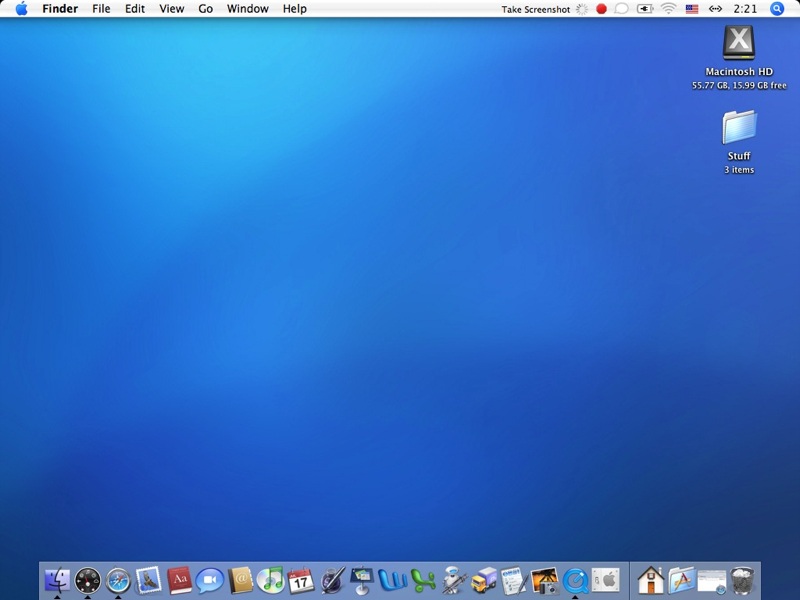The image size is (800, 600).
Task: Click the 2:21 menu bar clock
Action: click(745, 9)
